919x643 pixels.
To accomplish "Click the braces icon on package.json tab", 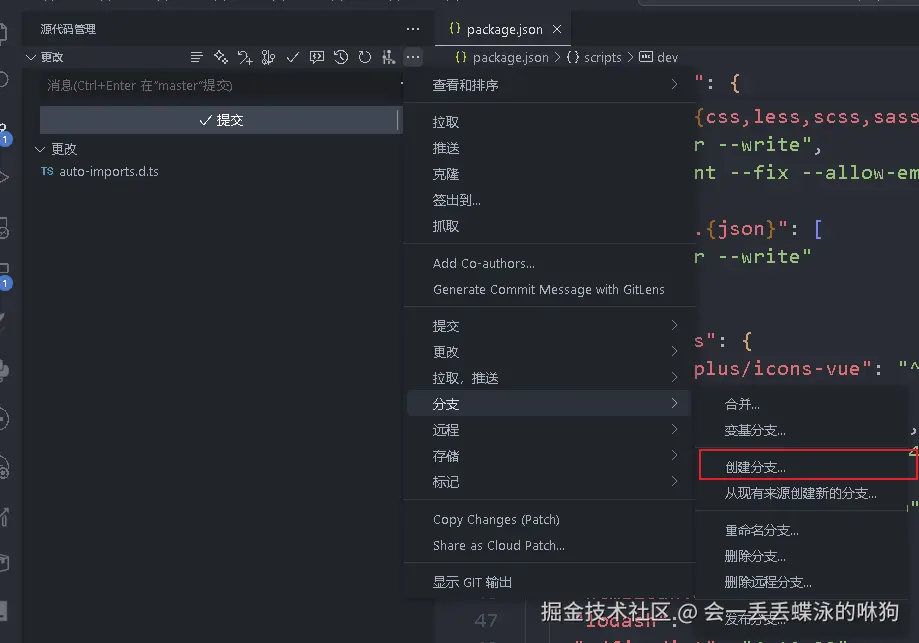I will [x=454, y=28].
